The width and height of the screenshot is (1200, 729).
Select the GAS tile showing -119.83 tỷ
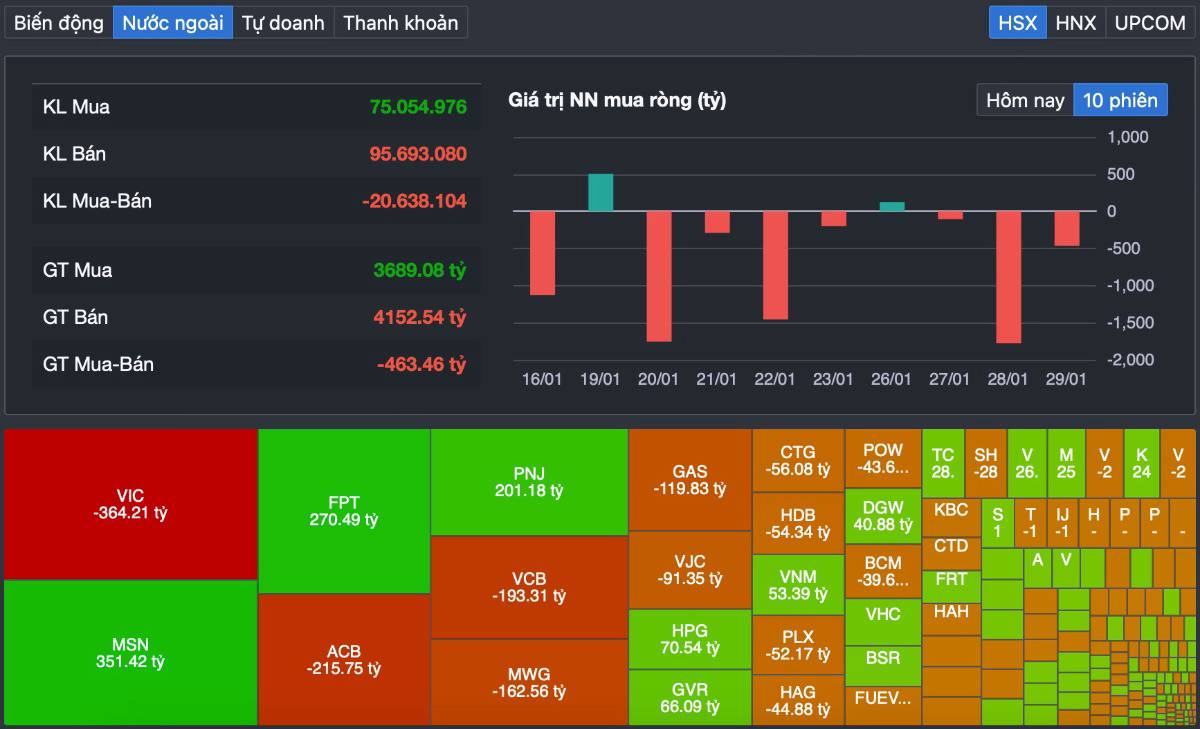point(689,480)
